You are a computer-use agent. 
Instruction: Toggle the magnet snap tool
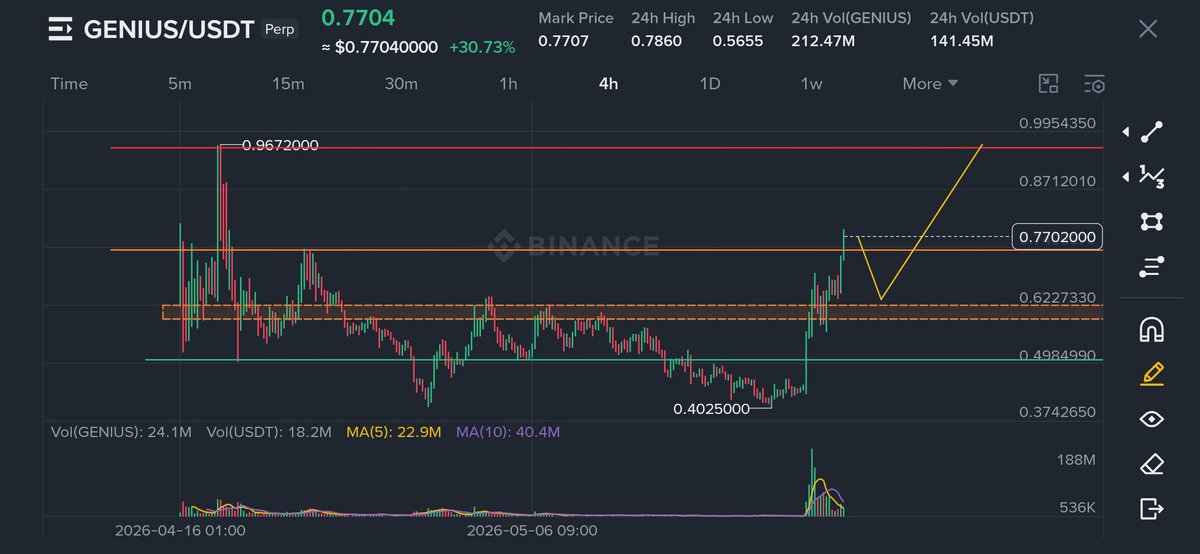1152,329
